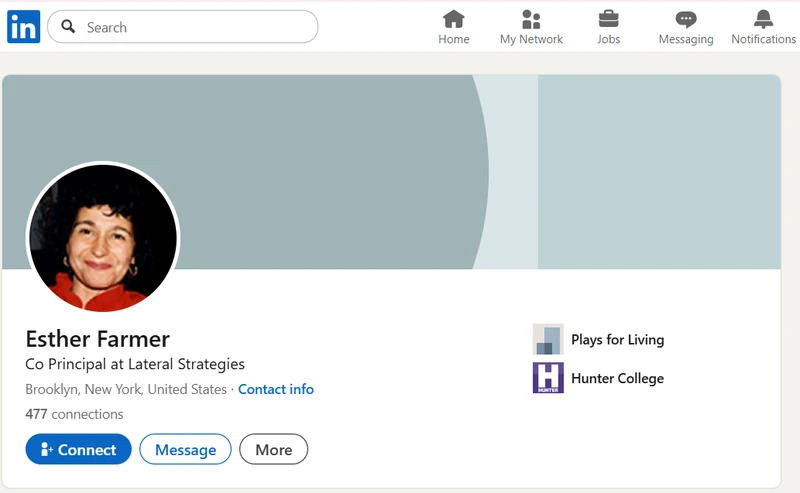This screenshot has width=800, height=493.
Task: Check Notifications using the bell icon
Action: click(x=763, y=19)
